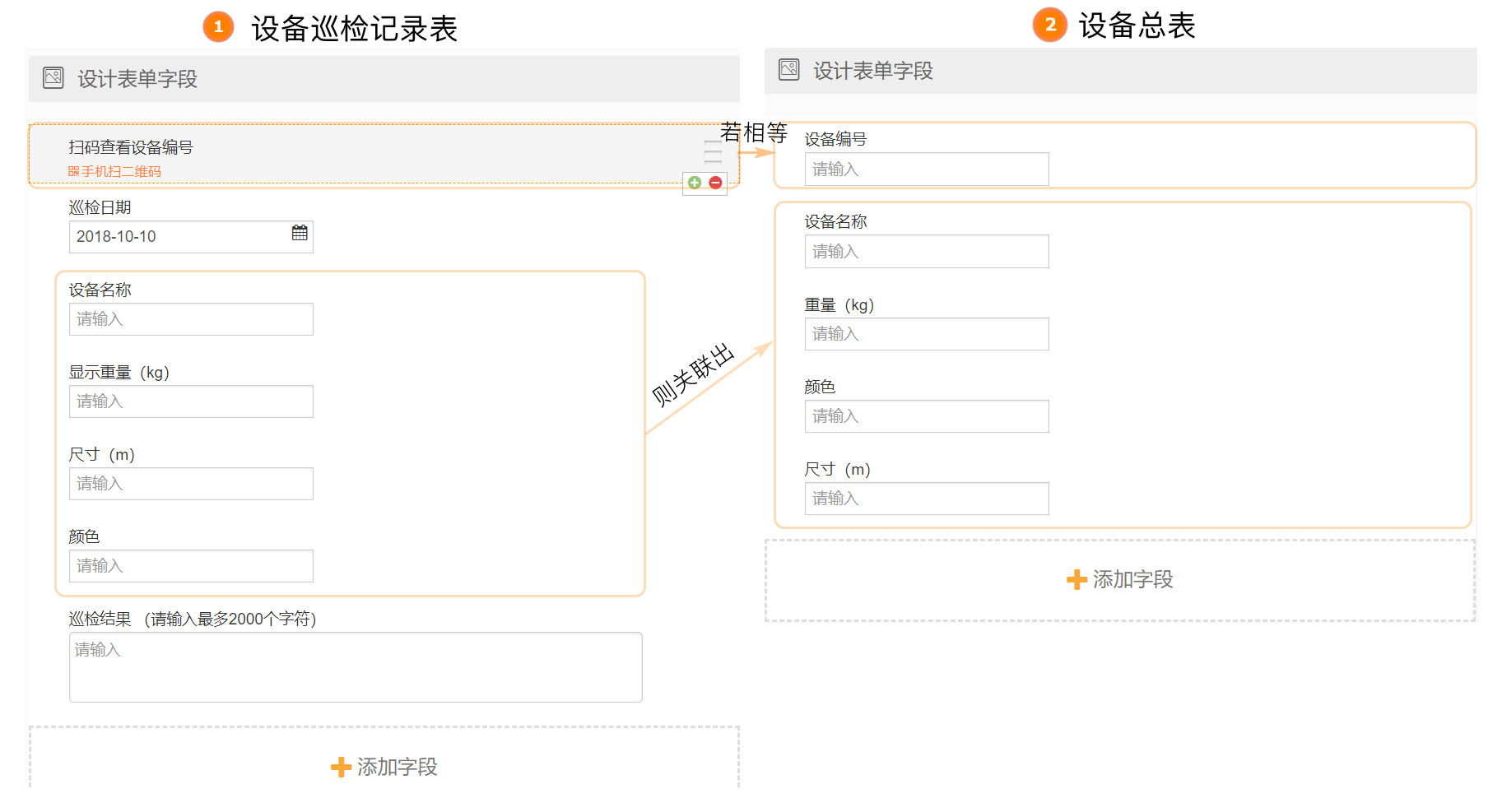Viewport: 1502px width, 812px height.
Task: Click the green add field icon
Action: tap(695, 183)
